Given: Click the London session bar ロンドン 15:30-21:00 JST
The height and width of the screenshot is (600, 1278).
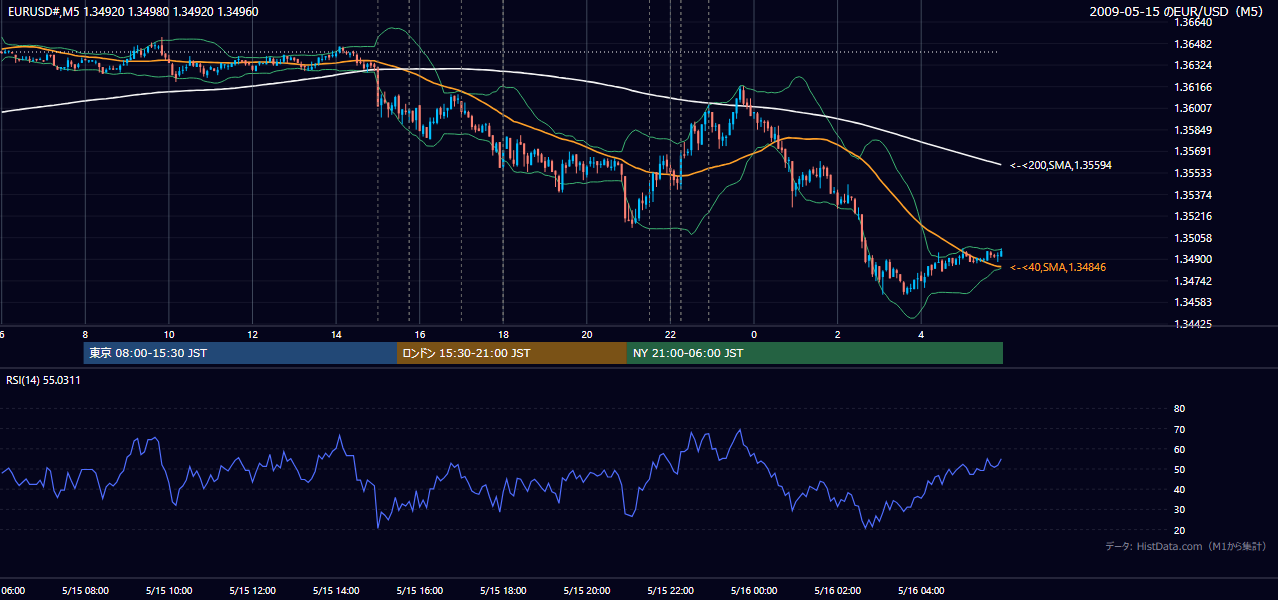Looking at the screenshot, I should click(x=512, y=353).
